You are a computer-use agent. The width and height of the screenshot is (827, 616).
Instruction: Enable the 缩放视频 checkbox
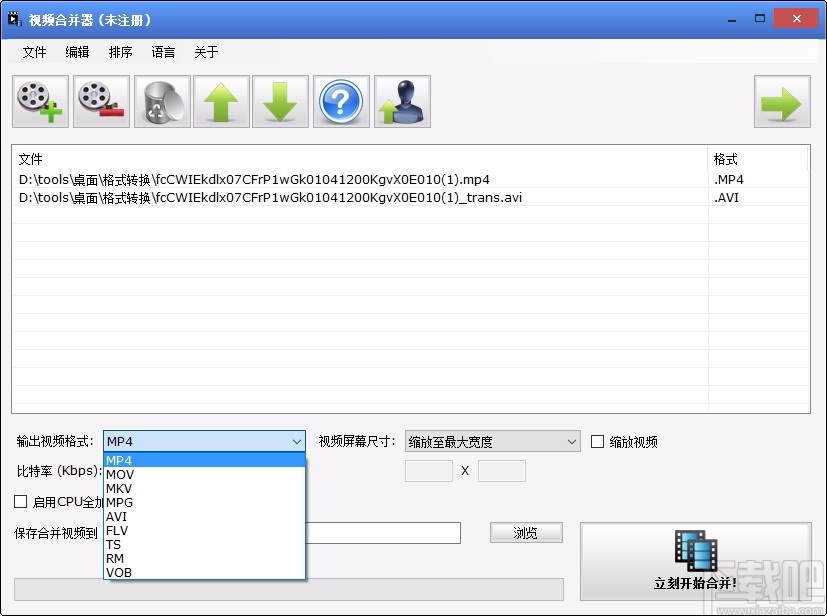point(596,441)
